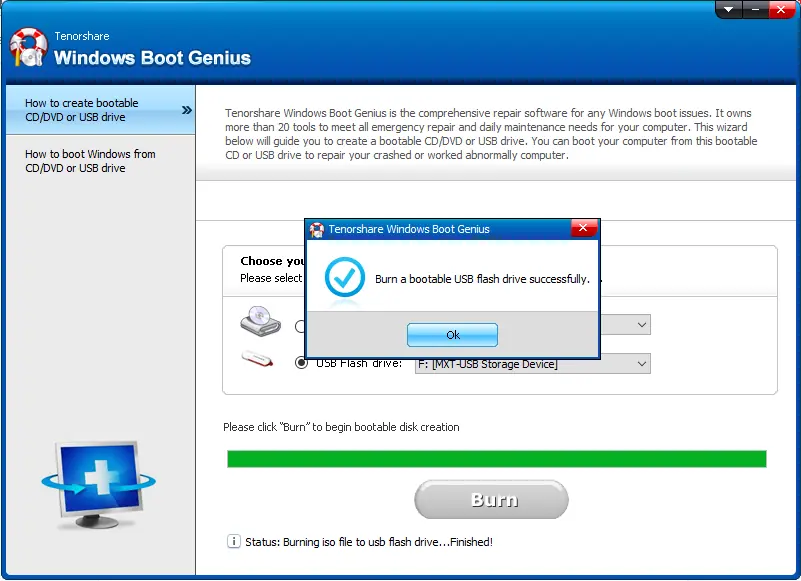The image size is (801, 581).
Task: Click the Burn button
Action: coord(491,499)
